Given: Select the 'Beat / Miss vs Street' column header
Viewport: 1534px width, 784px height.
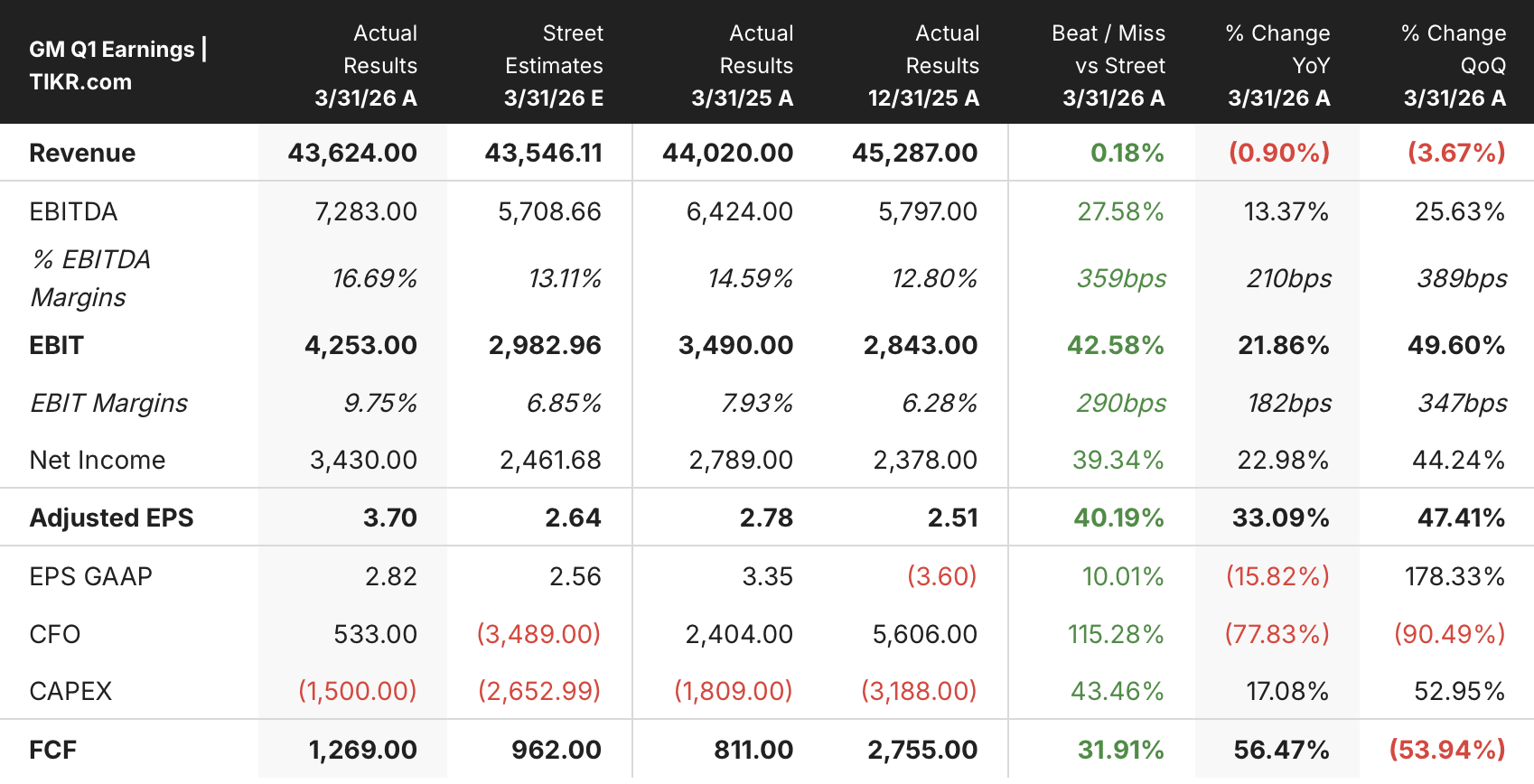Looking at the screenshot, I should pyautogui.click(x=1109, y=65).
